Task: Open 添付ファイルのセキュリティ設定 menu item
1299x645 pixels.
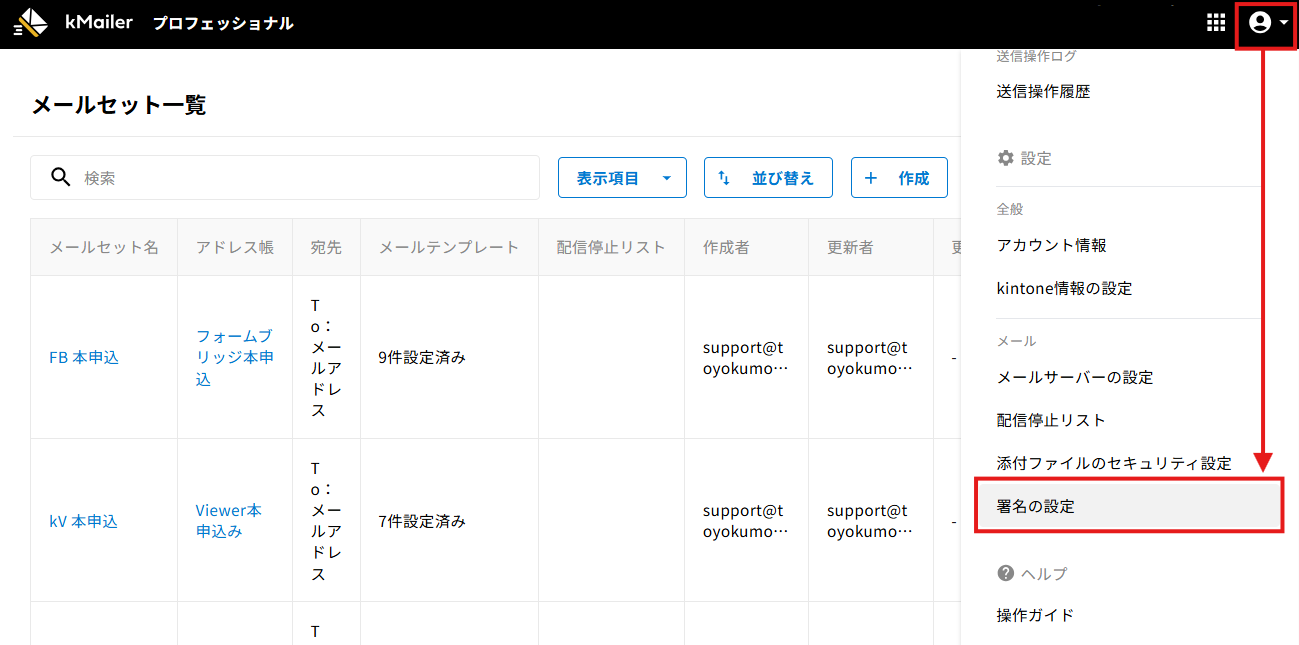Action: (1114, 463)
